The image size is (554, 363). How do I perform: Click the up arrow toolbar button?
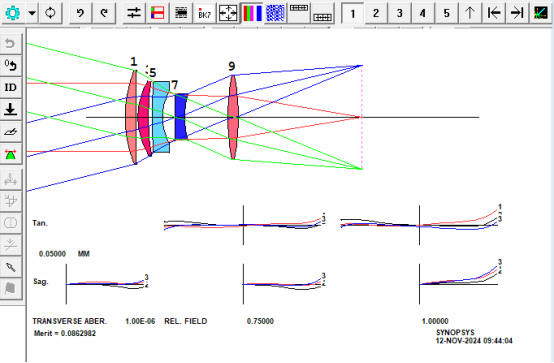click(x=470, y=13)
